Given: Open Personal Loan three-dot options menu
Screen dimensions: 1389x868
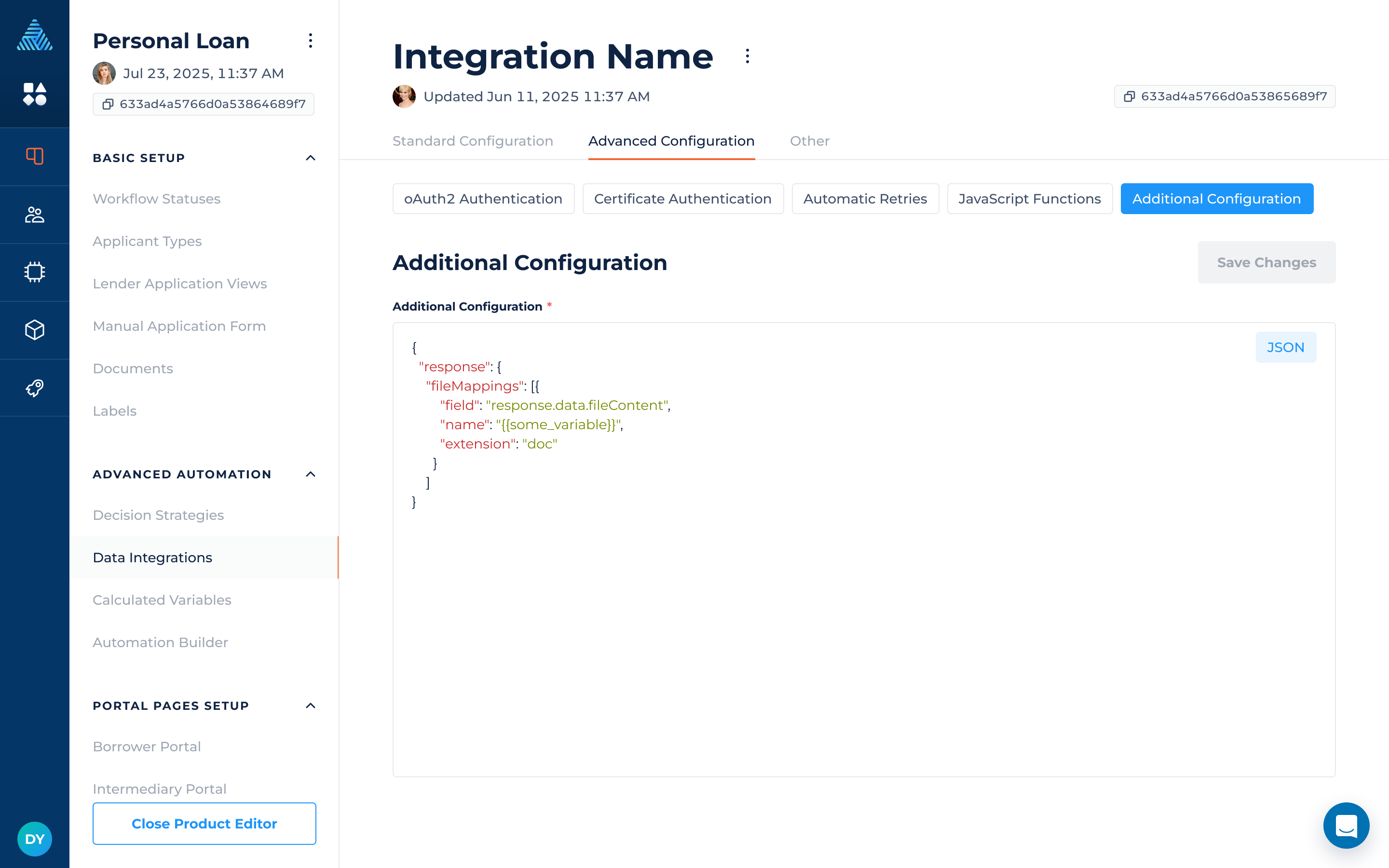Looking at the screenshot, I should coord(311,41).
